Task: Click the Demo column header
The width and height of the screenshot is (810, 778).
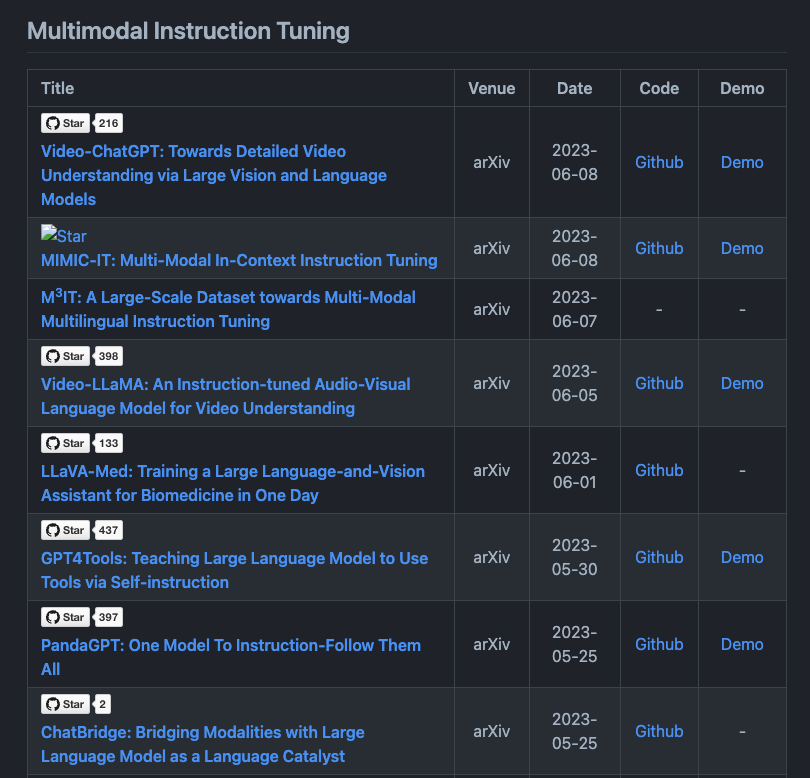Action: (x=742, y=88)
